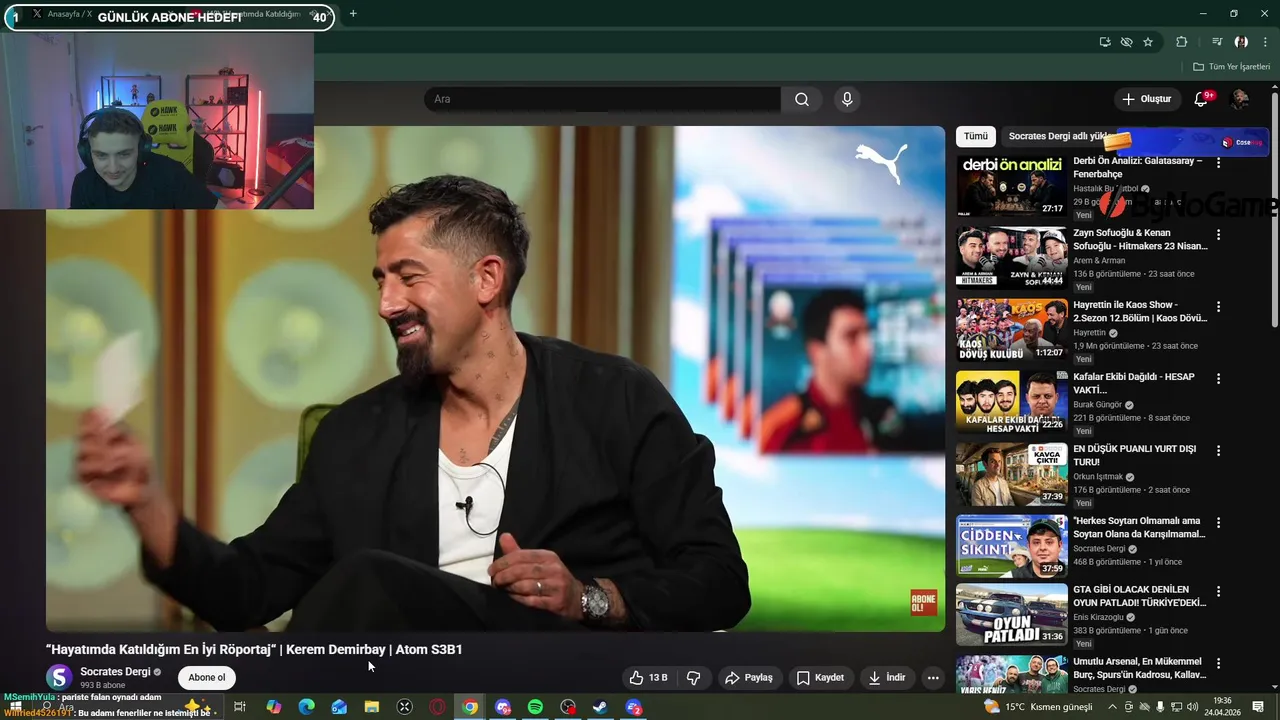Viewport: 1280px width, 720px height.
Task: Open Tüm Yer İşaretleri bookmarks folder
Action: click(x=1231, y=67)
